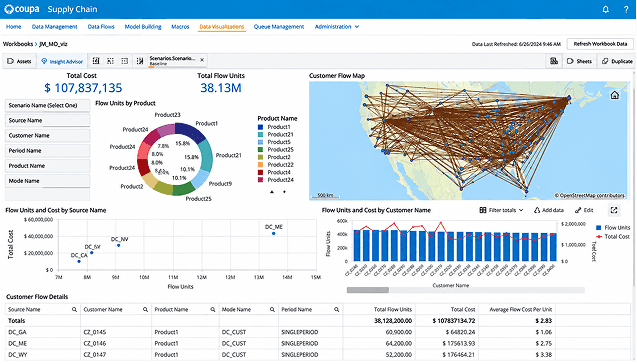This screenshot has width=637, height=364.
Task: Open the Mode Name filter
Action: [48, 181]
